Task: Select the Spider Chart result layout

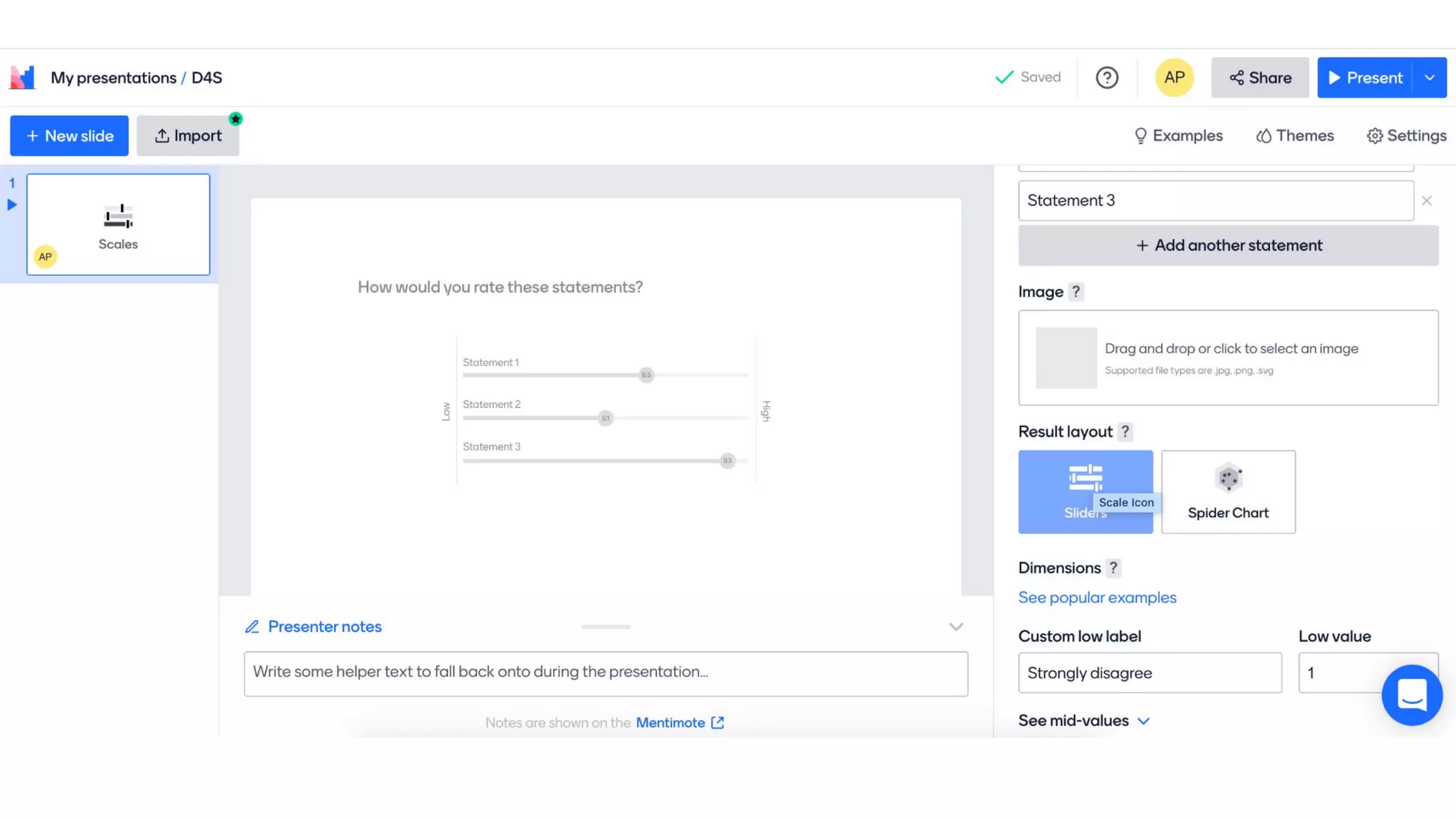Action: pos(1228,492)
